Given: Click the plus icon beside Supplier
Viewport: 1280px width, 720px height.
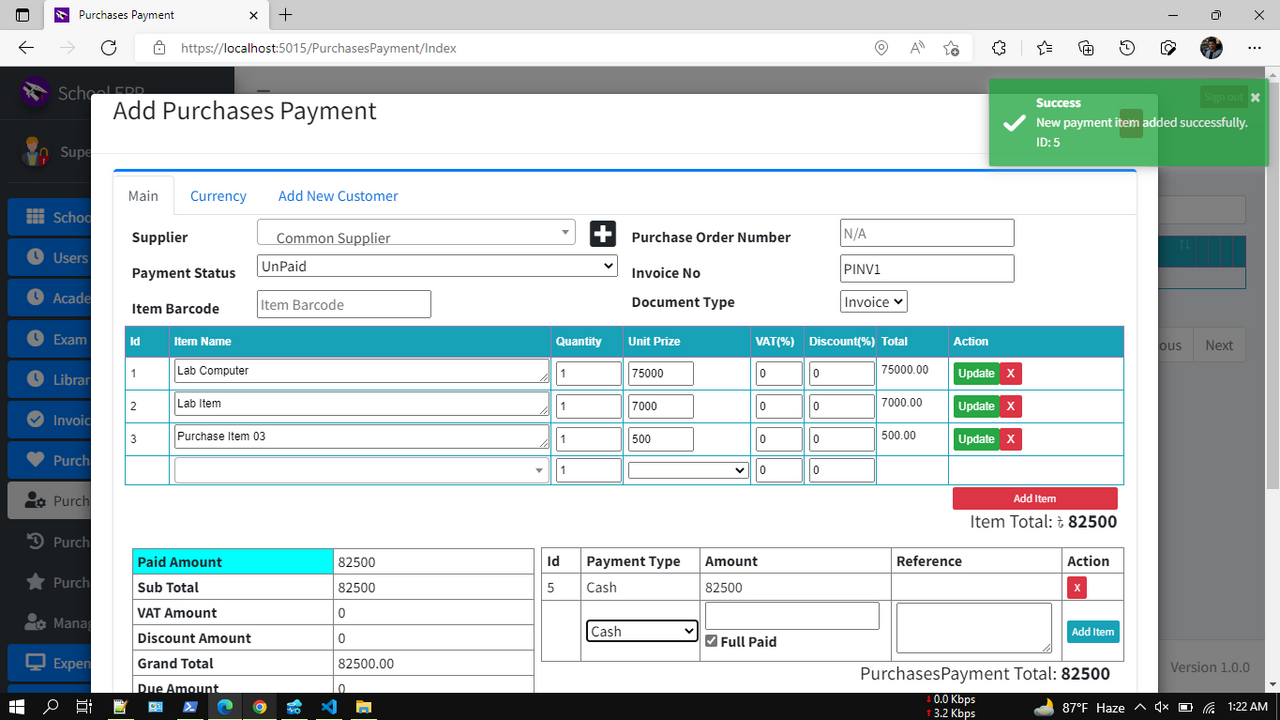Looking at the screenshot, I should click(602, 234).
